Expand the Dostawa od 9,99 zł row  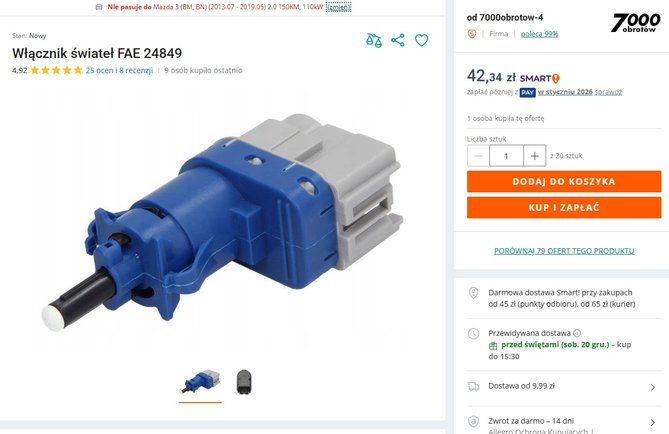[x=562, y=387]
